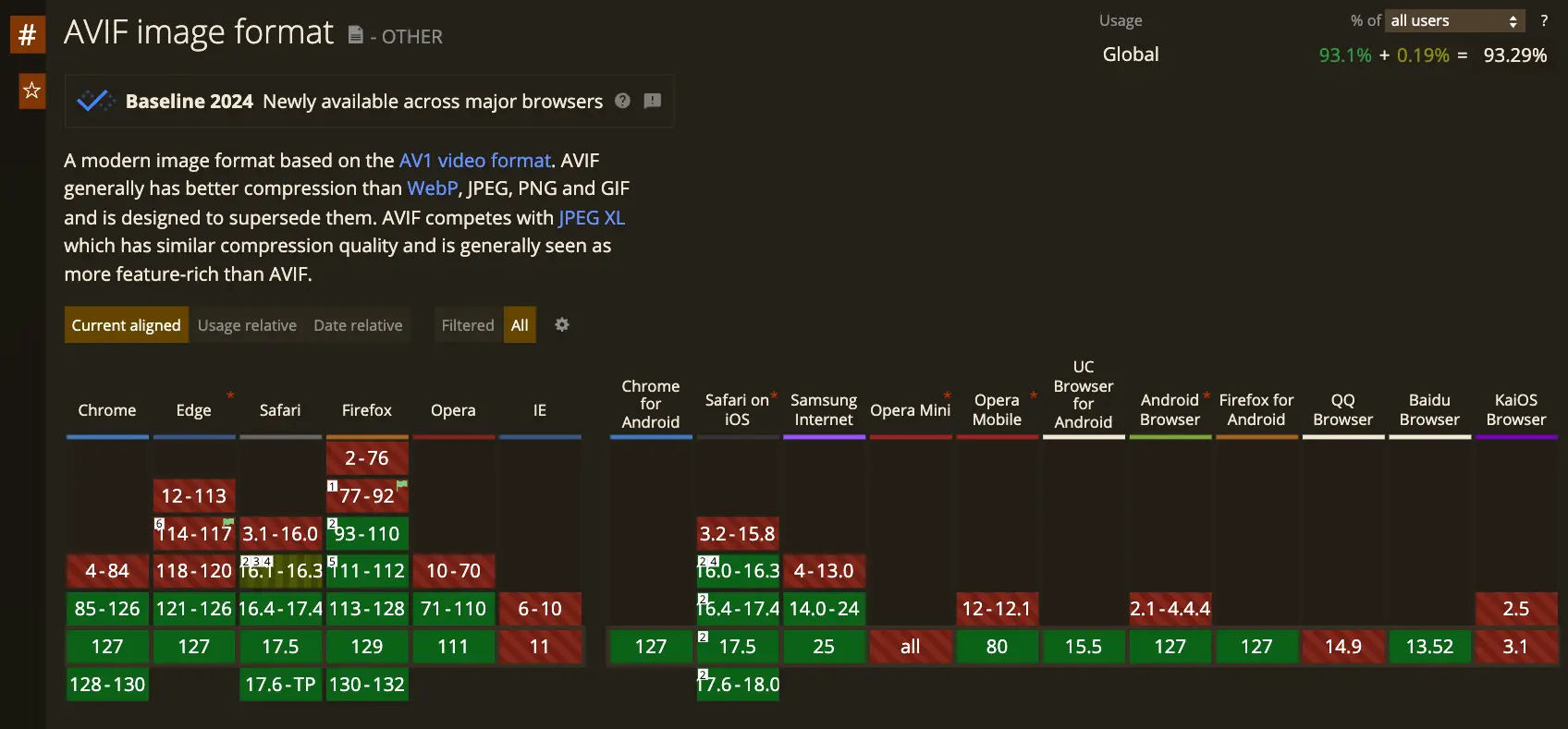
Task: Switch to Date relative view
Action: (358, 325)
